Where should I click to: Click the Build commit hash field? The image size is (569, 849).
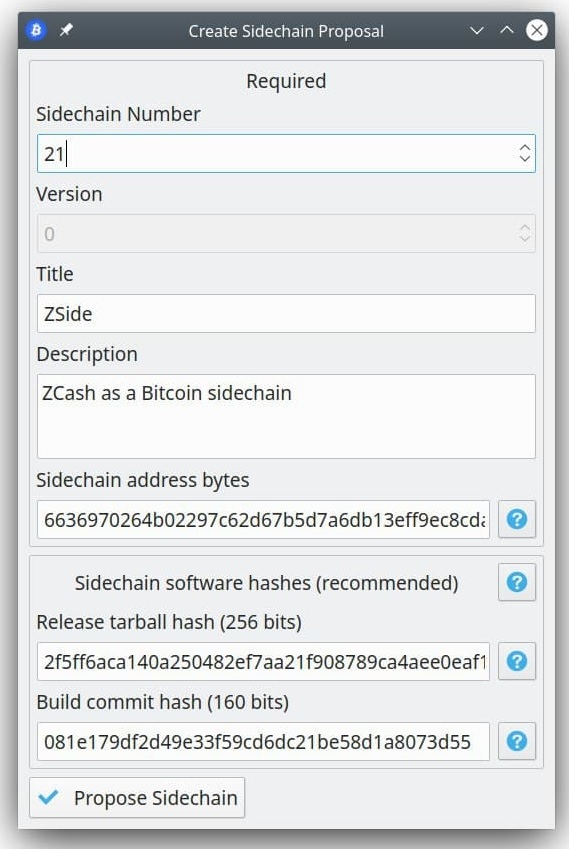click(x=263, y=741)
